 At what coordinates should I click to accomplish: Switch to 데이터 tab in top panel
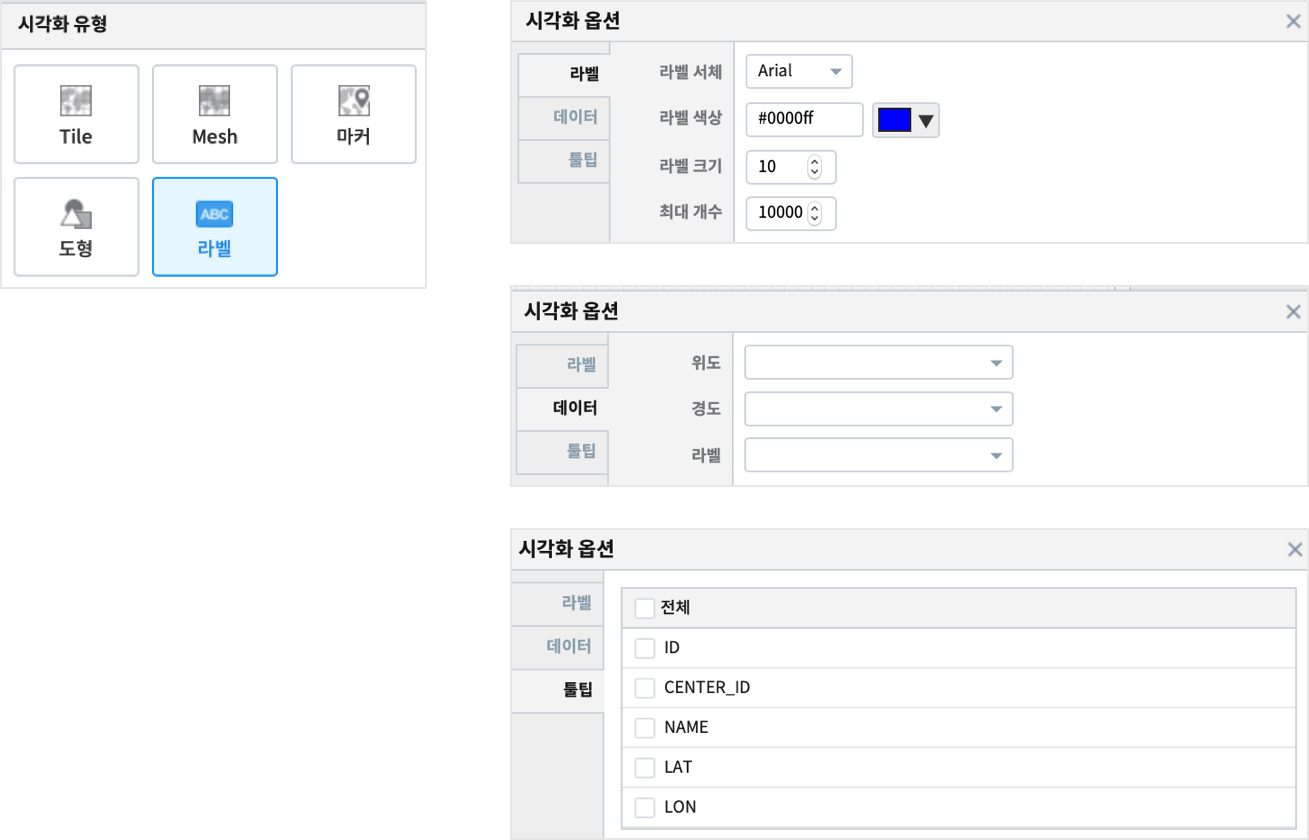pyautogui.click(x=564, y=117)
